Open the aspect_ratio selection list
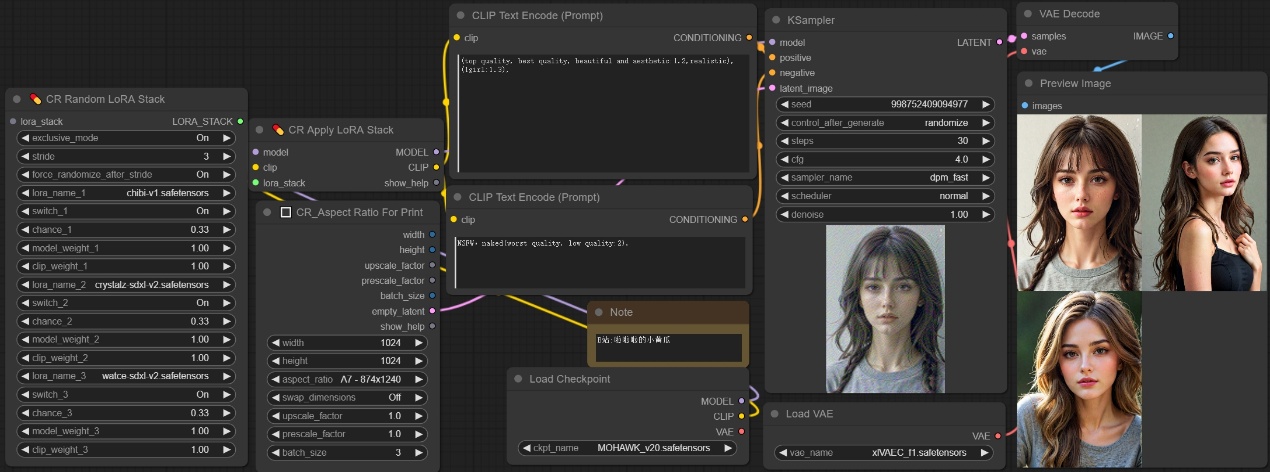 (x=348, y=379)
